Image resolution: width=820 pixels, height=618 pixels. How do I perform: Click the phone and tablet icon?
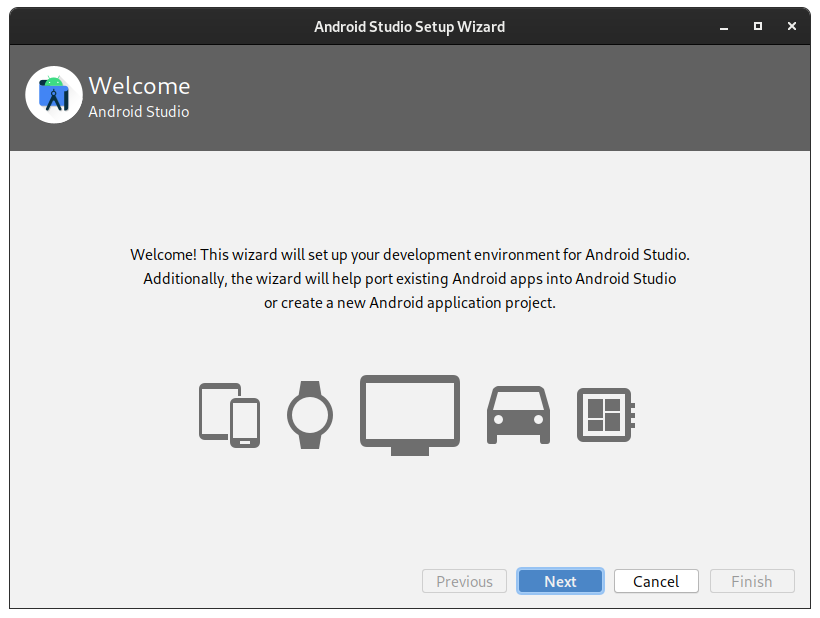coord(230,415)
